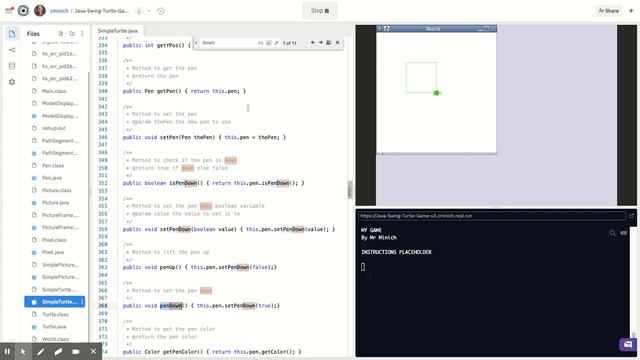This screenshot has width=640, height=360.
Task: Open Main.class in the file list
Action: pyautogui.click(x=54, y=91)
